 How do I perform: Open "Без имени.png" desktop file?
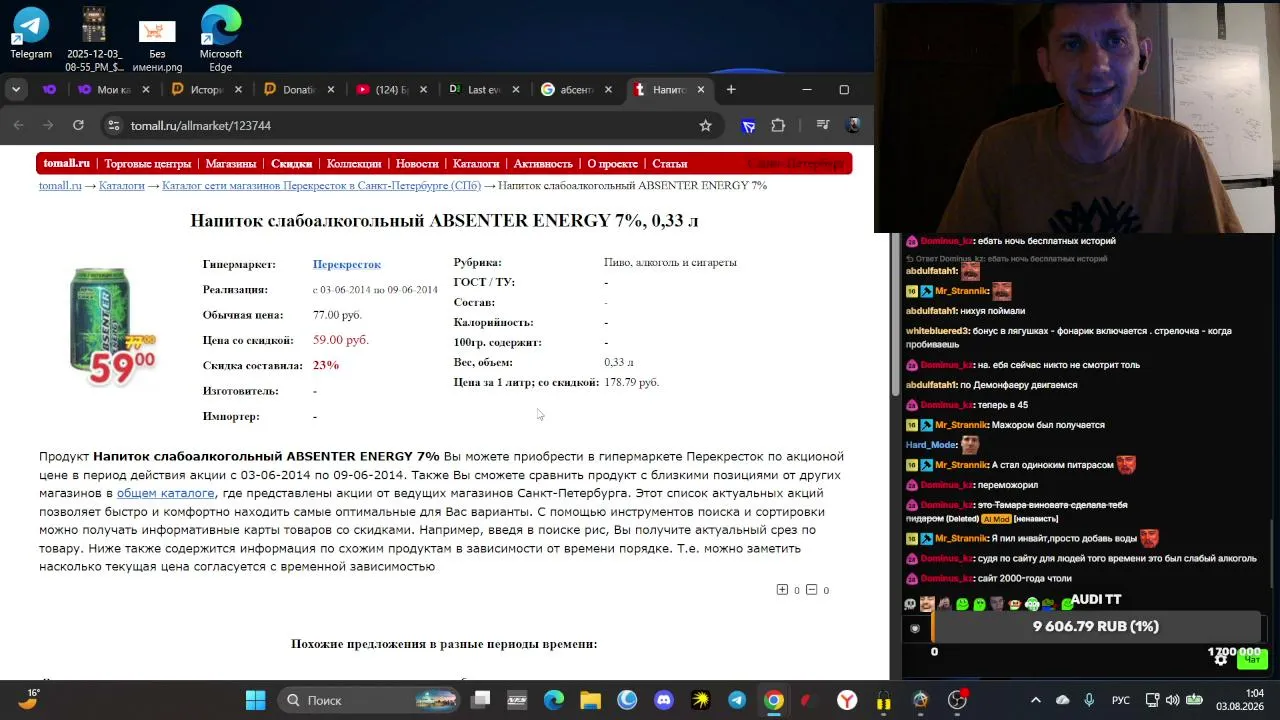click(x=157, y=46)
